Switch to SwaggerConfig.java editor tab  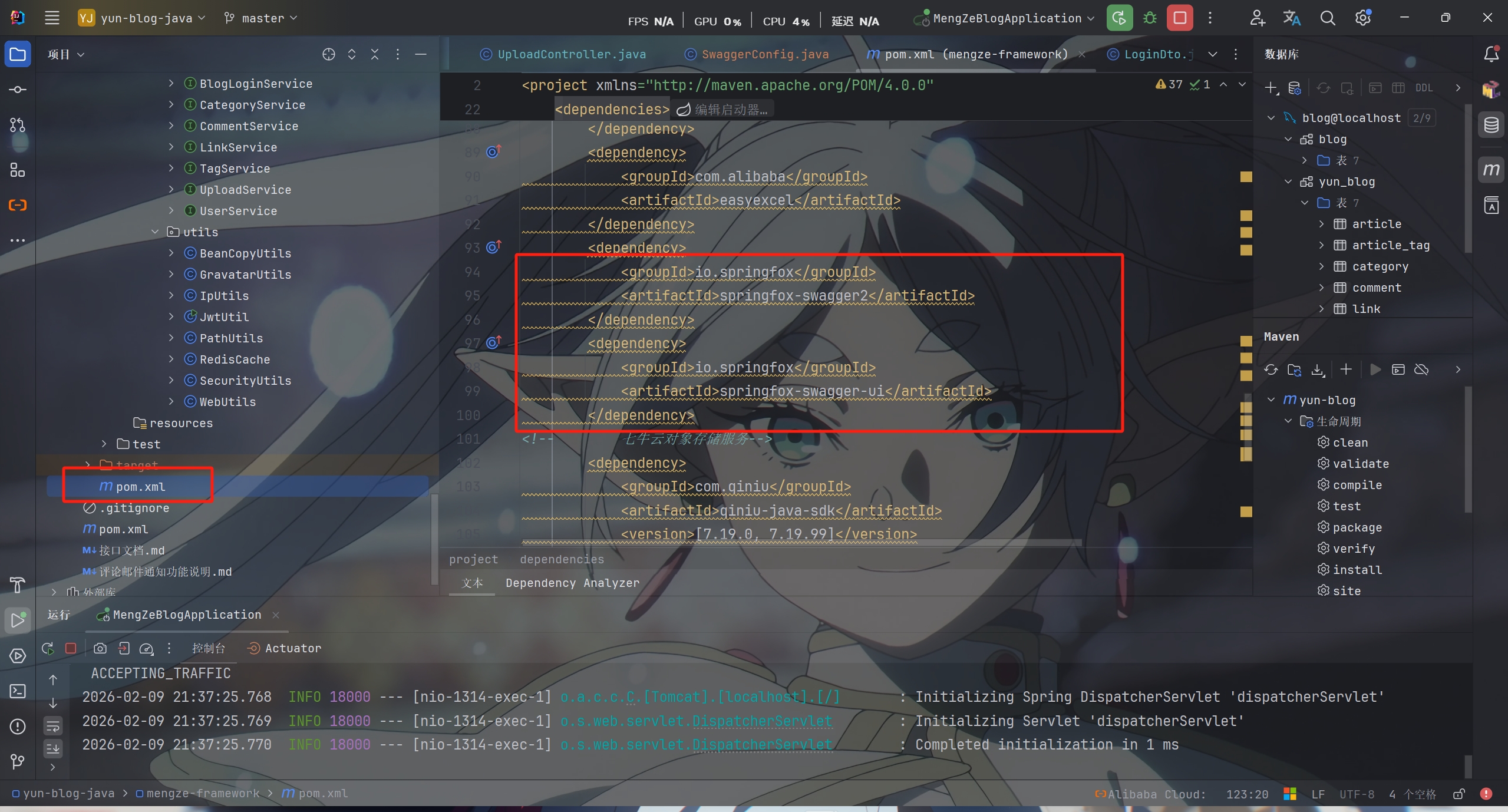(x=764, y=54)
